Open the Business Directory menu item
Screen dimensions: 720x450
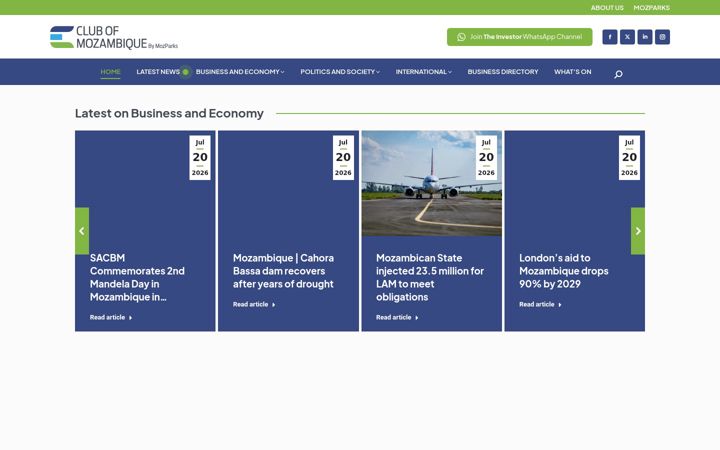click(x=503, y=72)
